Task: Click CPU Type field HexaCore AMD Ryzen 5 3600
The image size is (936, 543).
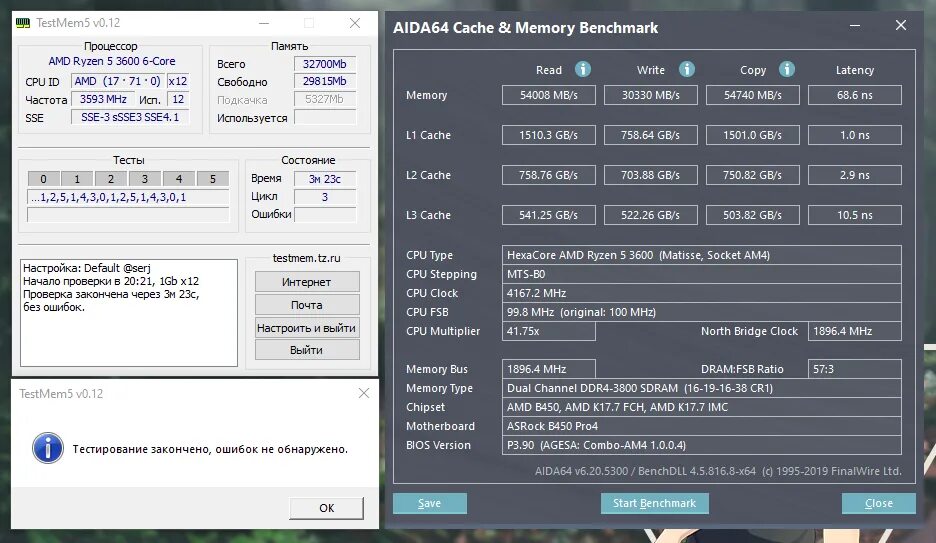Action: click(701, 255)
